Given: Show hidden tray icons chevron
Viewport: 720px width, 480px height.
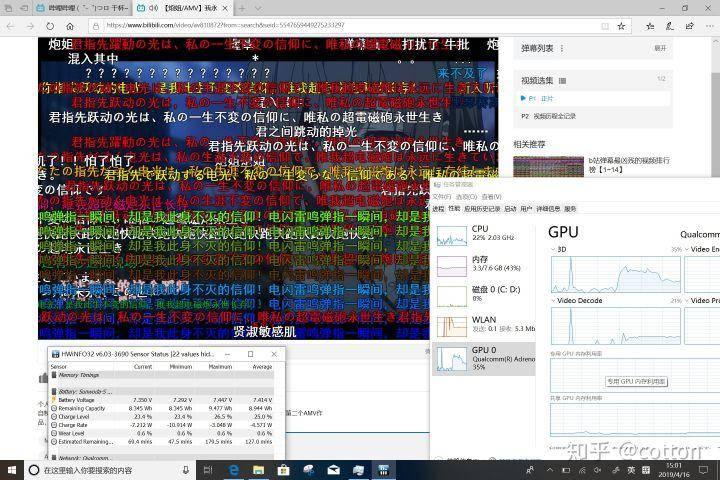Looking at the screenshot, I should pyautogui.click(x=550, y=470).
